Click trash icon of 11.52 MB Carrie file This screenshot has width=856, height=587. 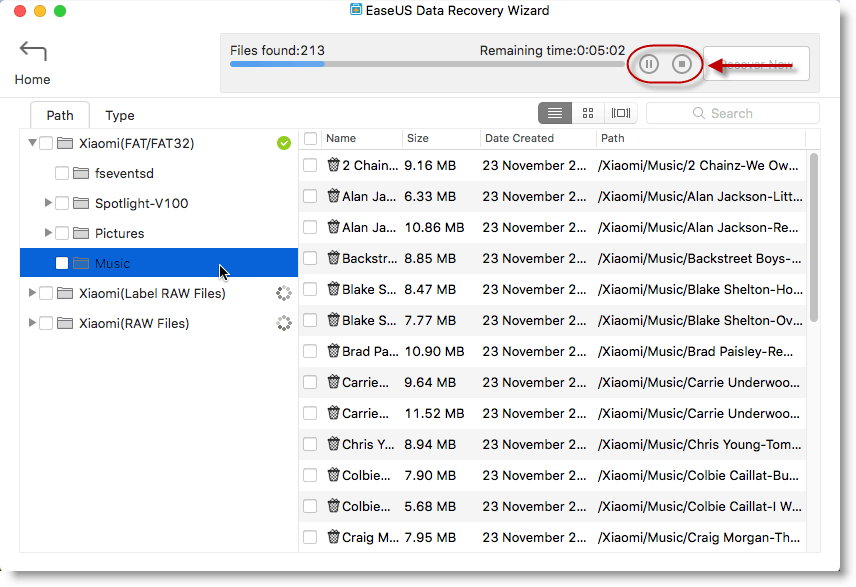tap(333, 413)
